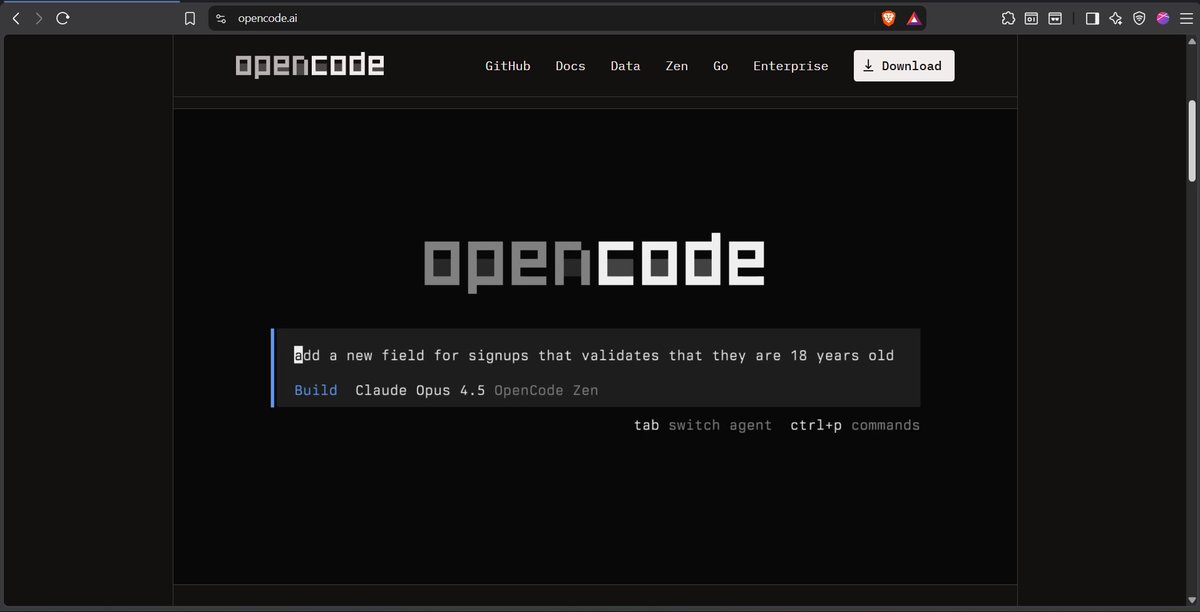This screenshot has height=612, width=1200.
Task: Open the Data nav link
Action: pyautogui.click(x=625, y=66)
